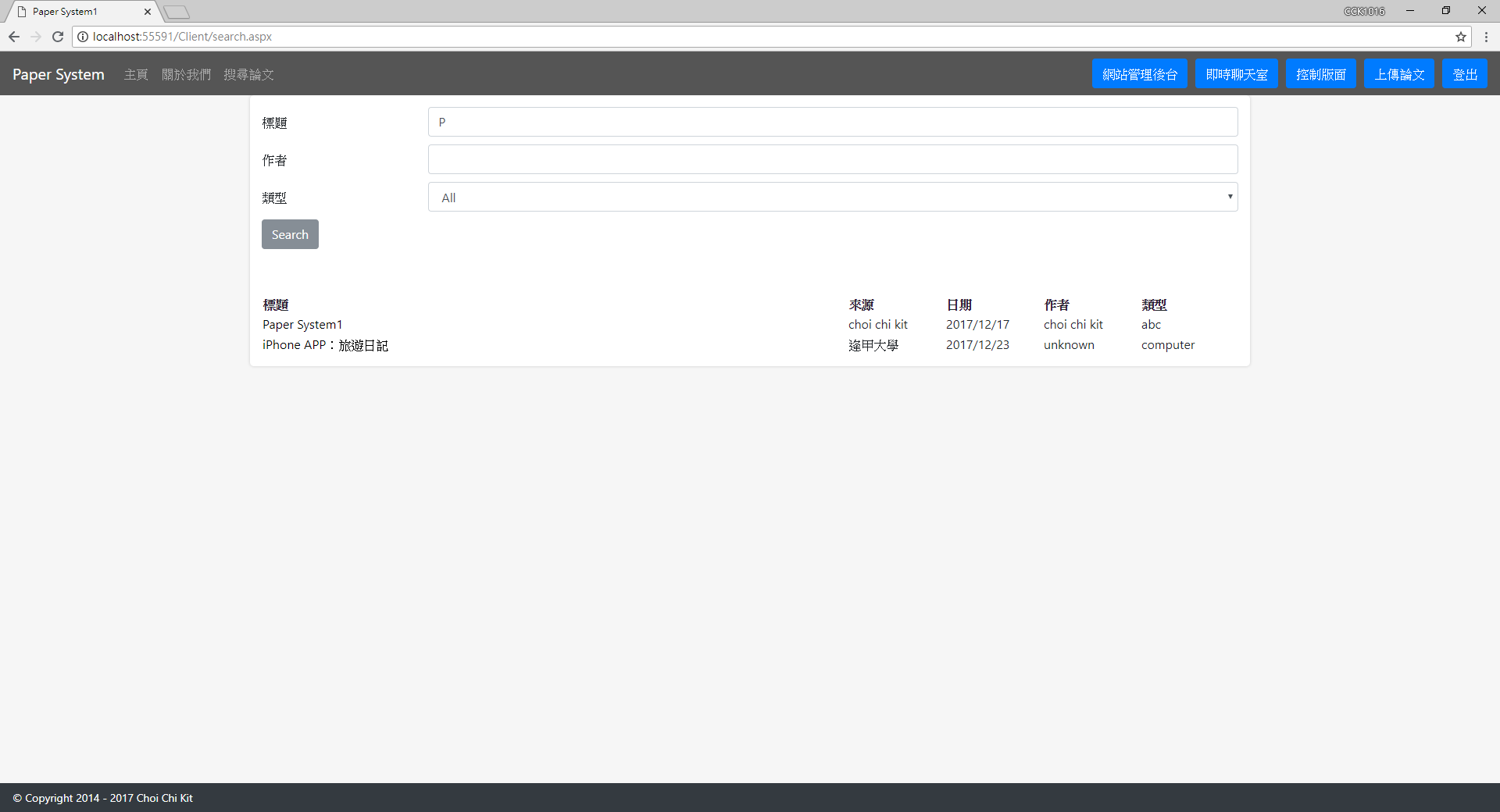Click the site information icon in address bar
Screen dimensions: 1500x812
point(83,37)
